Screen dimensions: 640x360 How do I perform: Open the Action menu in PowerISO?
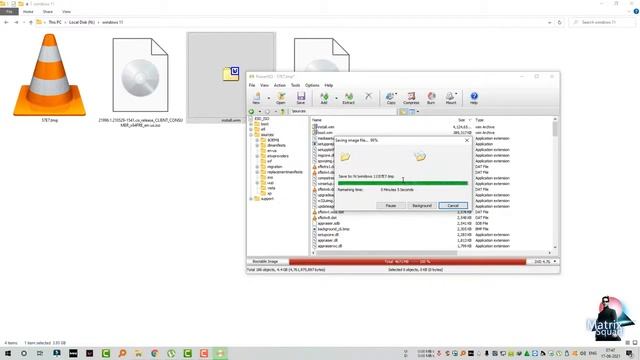pyautogui.click(x=280, y=85)
